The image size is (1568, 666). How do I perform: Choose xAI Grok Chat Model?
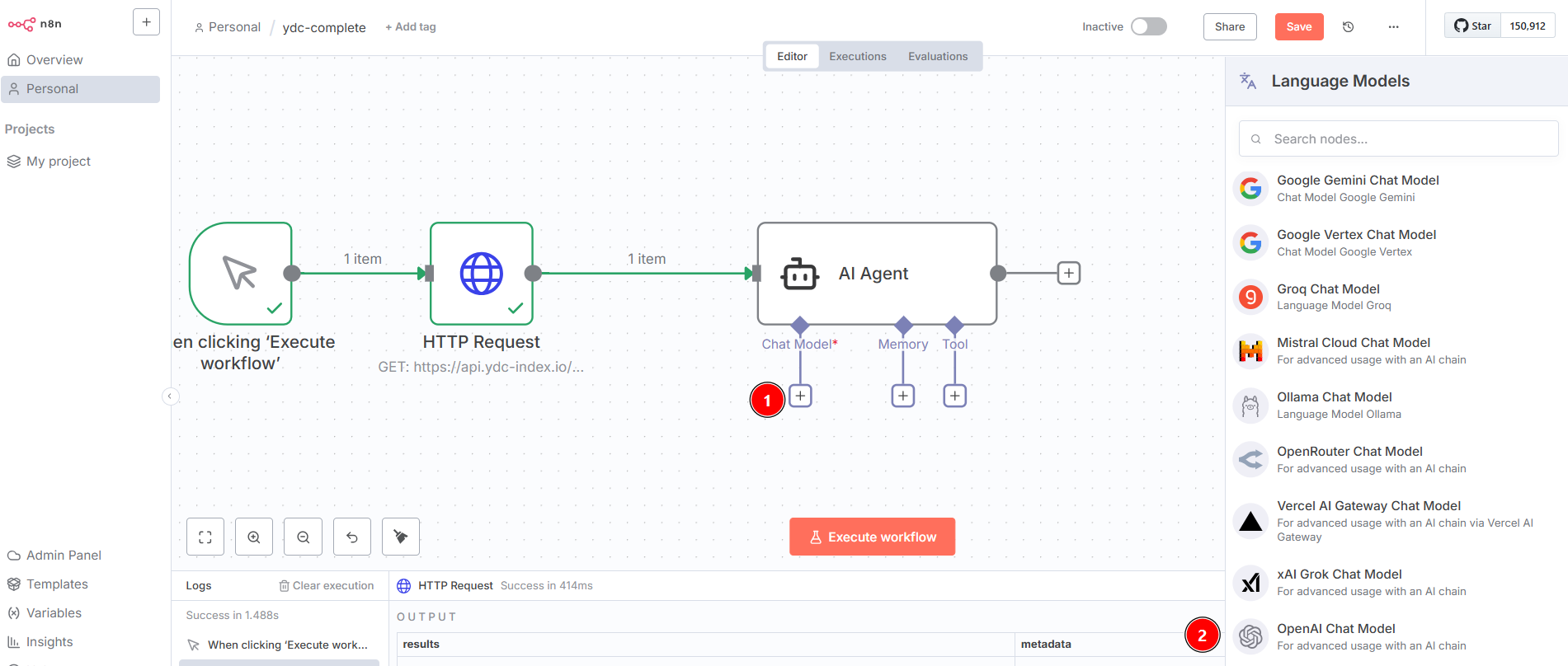[x=1396, y=583]
